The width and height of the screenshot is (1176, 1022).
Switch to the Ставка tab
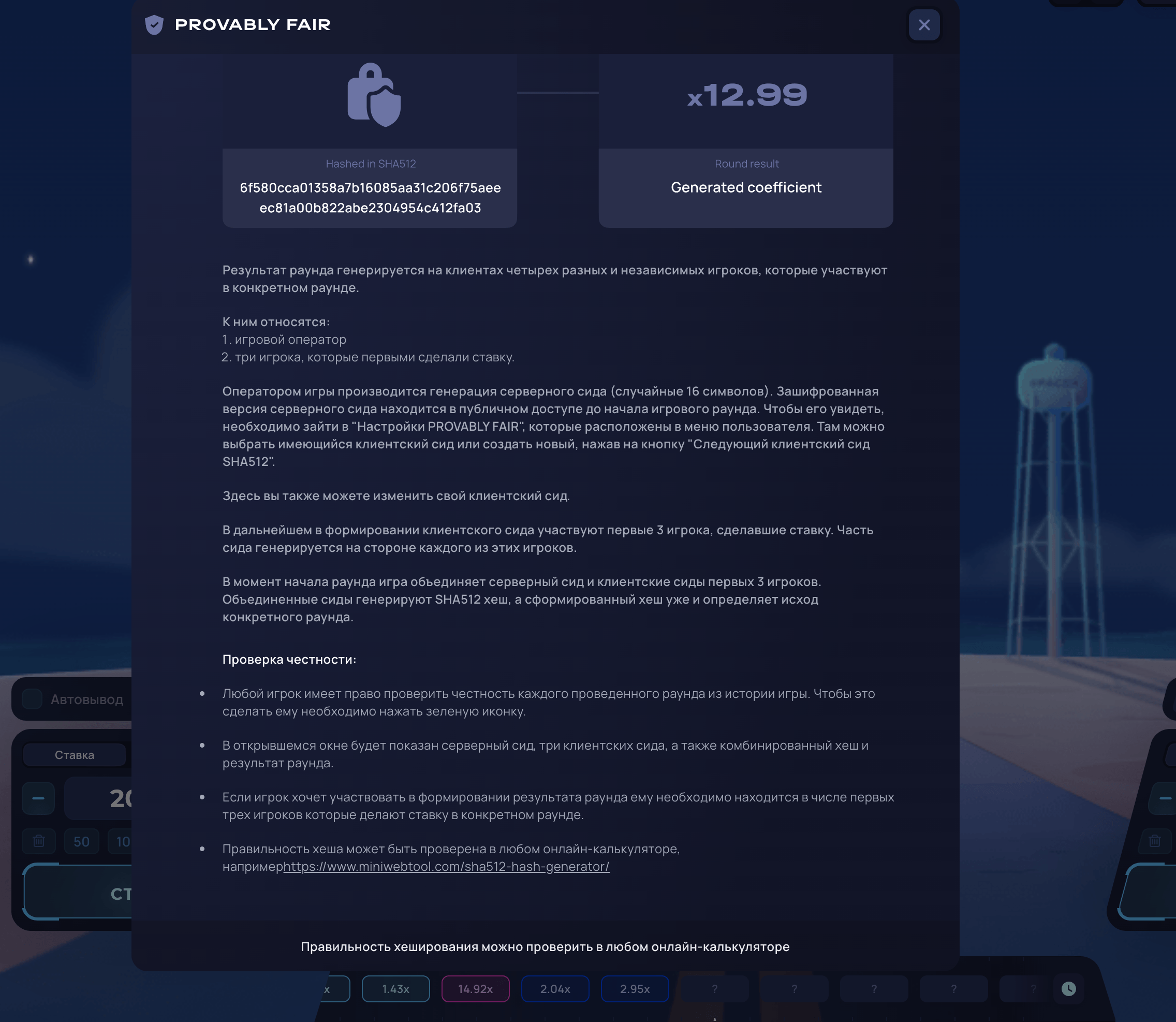[74, 754]
